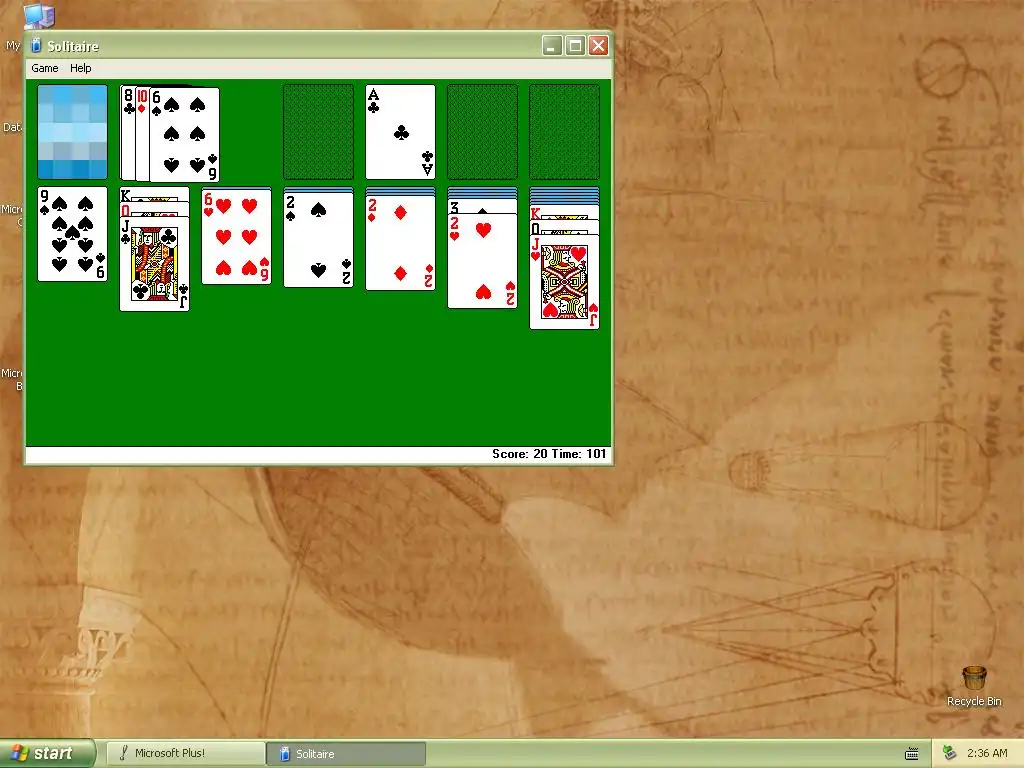Select the 9 of spades tableau card
1024x768 pixels.
pyautogui.click(x=72, y=234)
